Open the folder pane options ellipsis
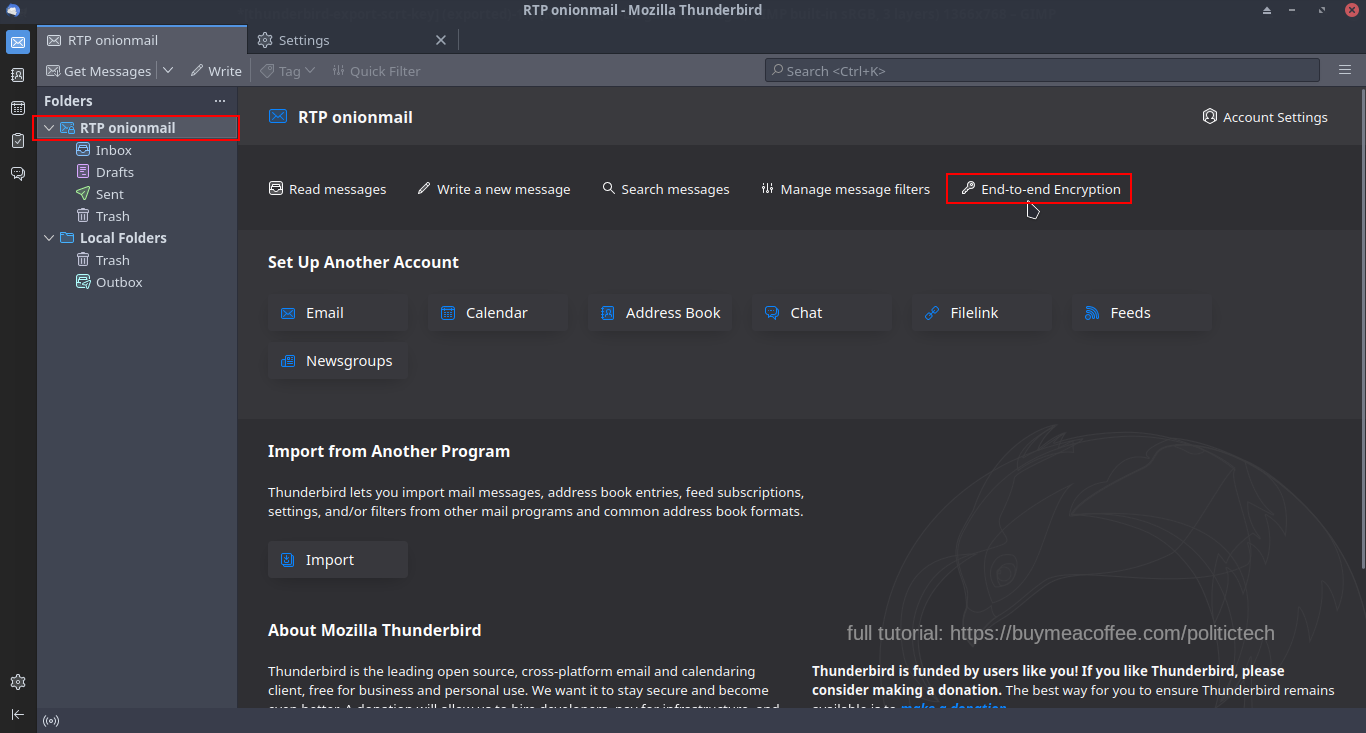 220,101
